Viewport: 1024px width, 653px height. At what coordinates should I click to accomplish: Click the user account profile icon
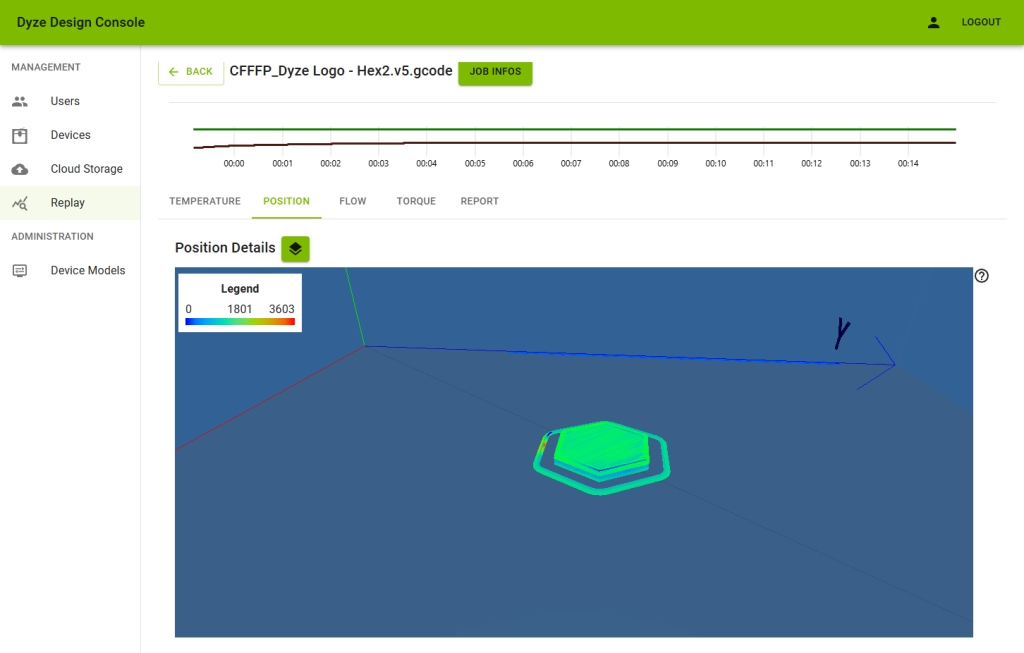933,22
